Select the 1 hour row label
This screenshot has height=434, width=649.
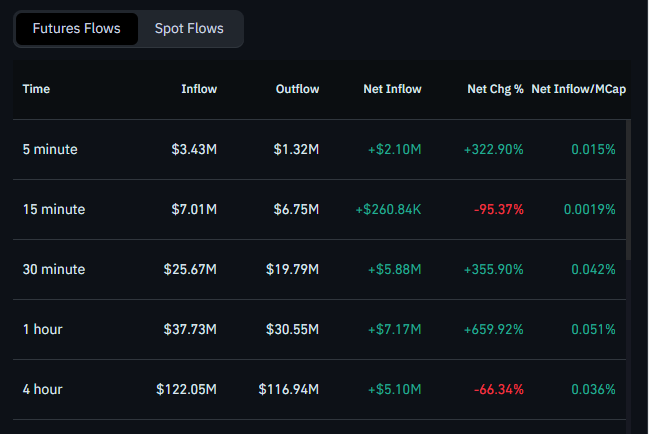click(43, 329)
